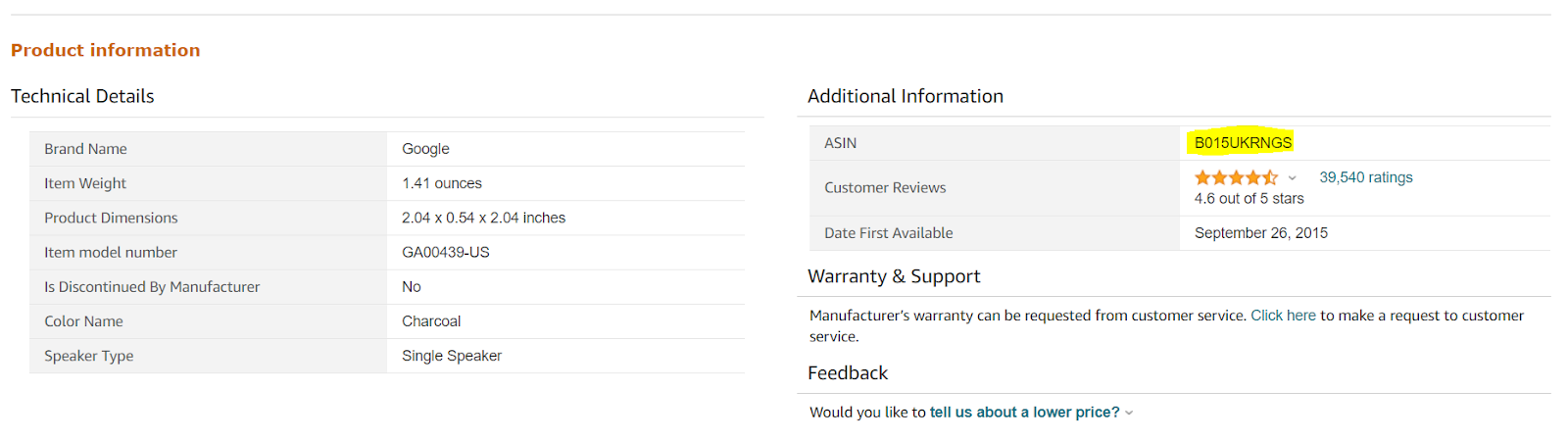1568x440 pixels.
Task: Click the model number GA00439-US
Action: [x=445, y=253]
